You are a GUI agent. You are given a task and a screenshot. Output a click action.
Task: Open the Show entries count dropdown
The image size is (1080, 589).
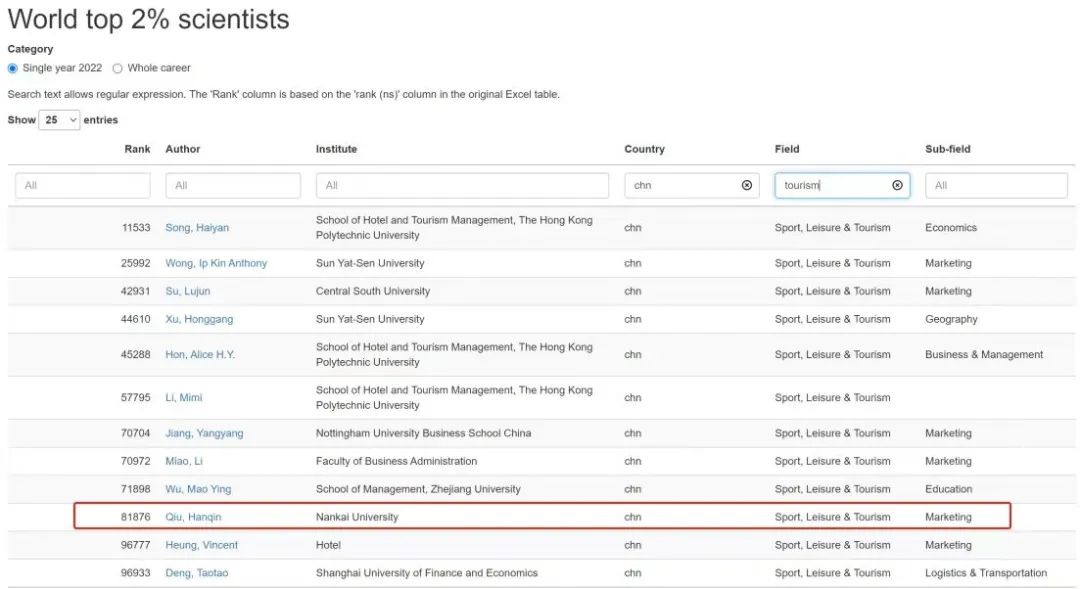(x=59, y=120)
